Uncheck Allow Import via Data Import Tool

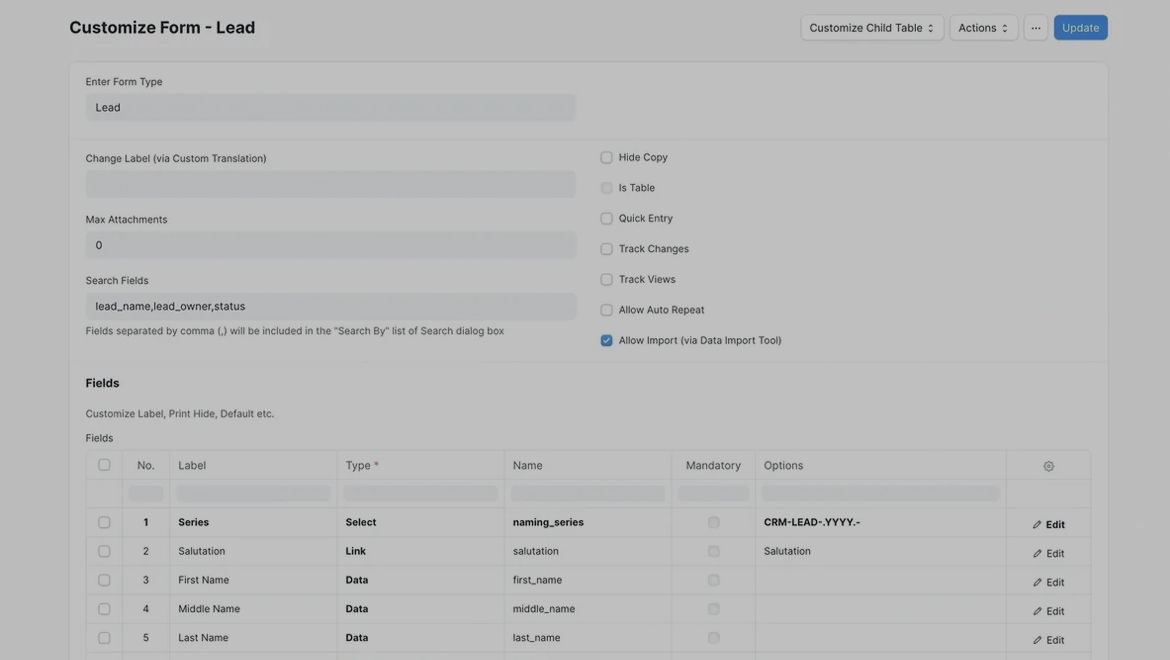[606, 340]
